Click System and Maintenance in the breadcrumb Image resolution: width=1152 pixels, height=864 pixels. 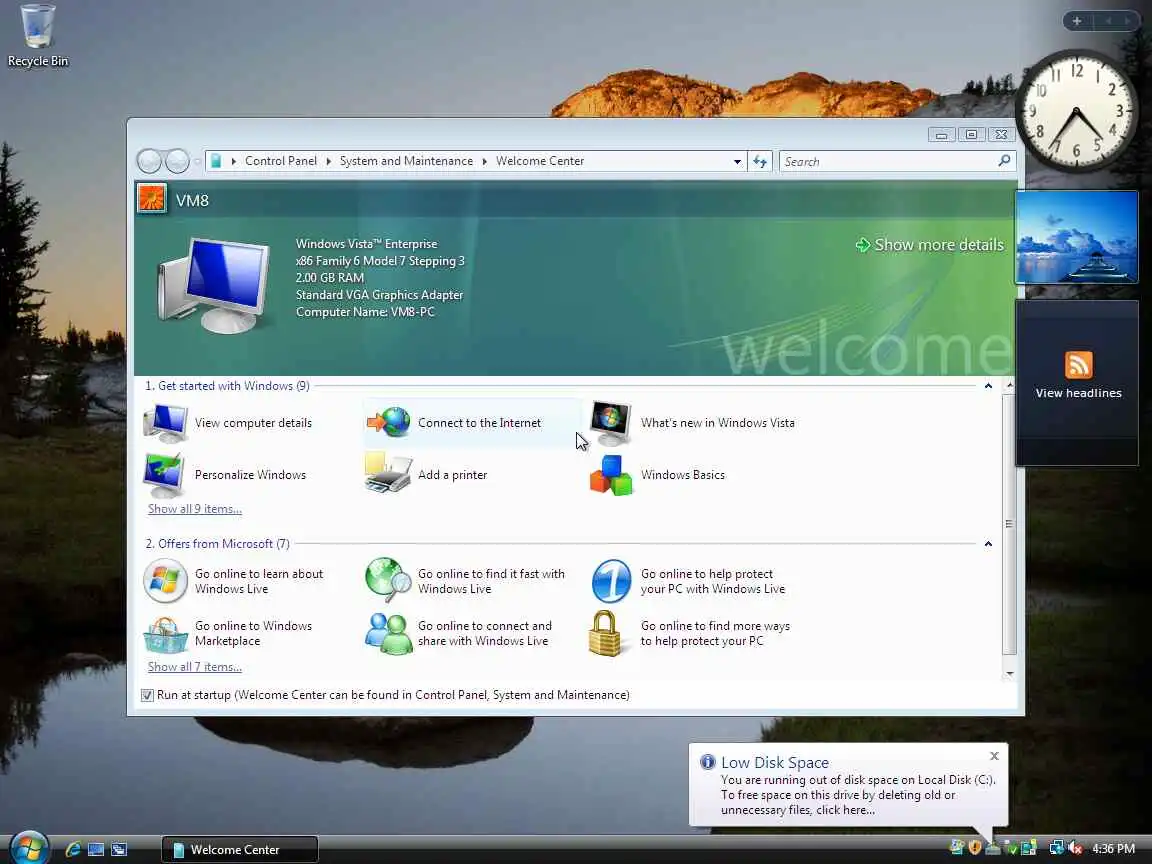pyautogui.click(x=406, y=161)
